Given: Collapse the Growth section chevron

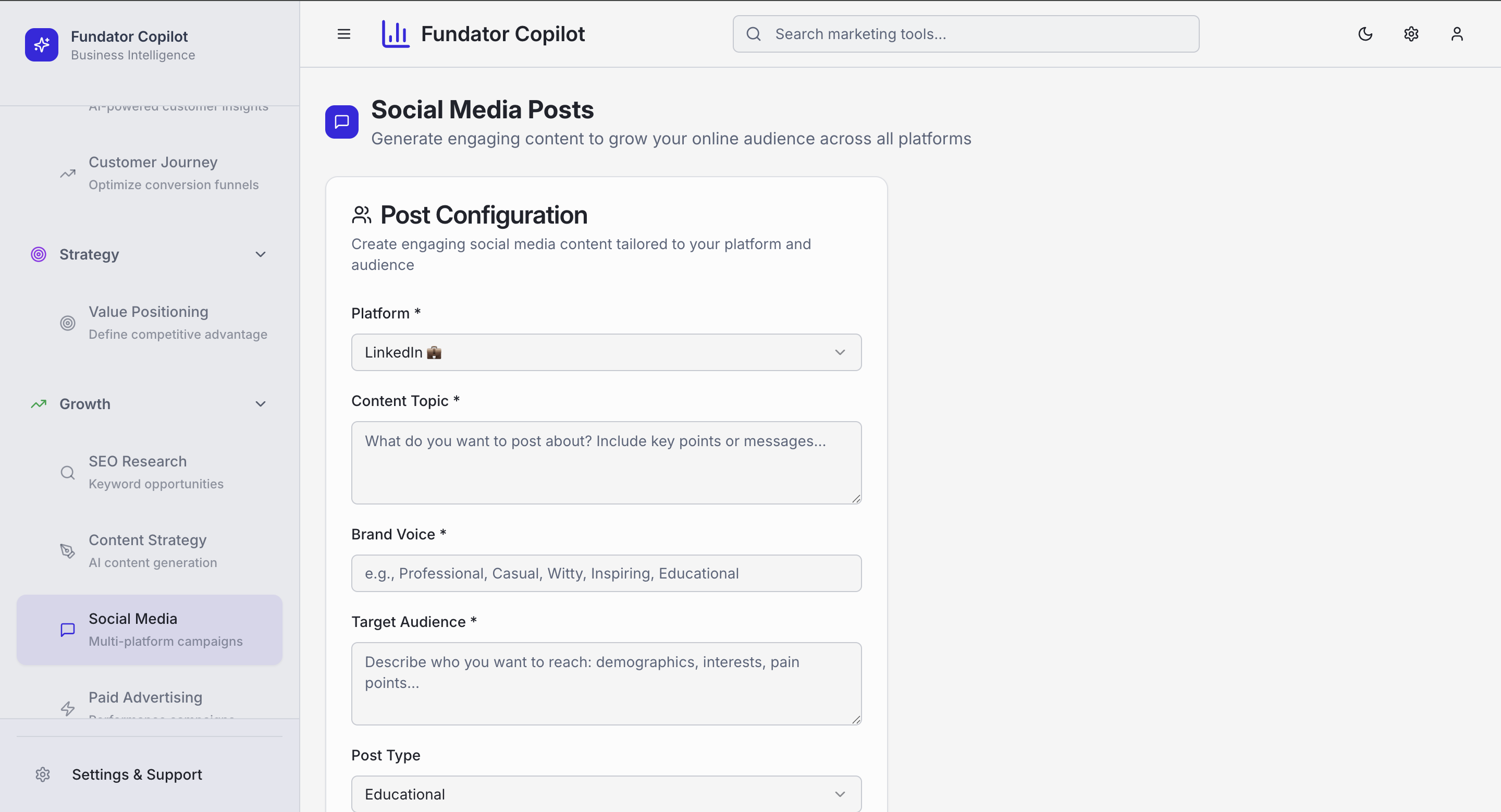Looking at the screenshot, I should point(261,404).
